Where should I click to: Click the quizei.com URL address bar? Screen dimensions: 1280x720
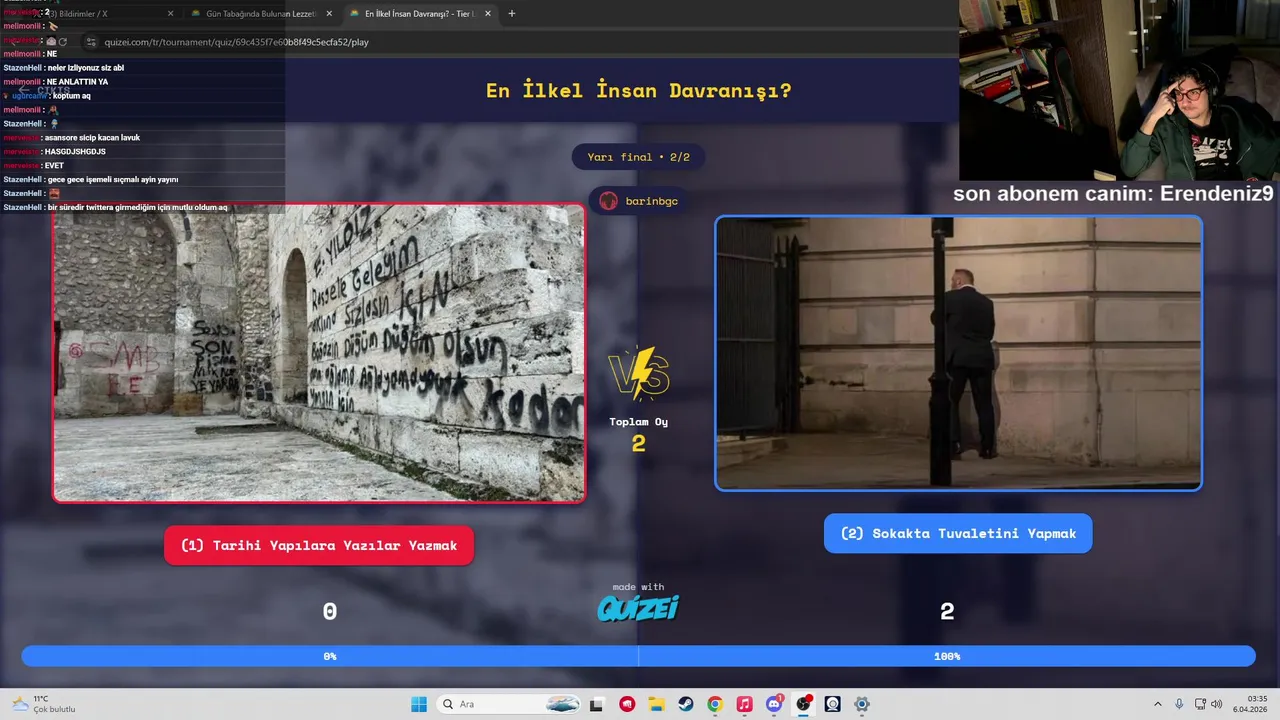click(236, 42)
